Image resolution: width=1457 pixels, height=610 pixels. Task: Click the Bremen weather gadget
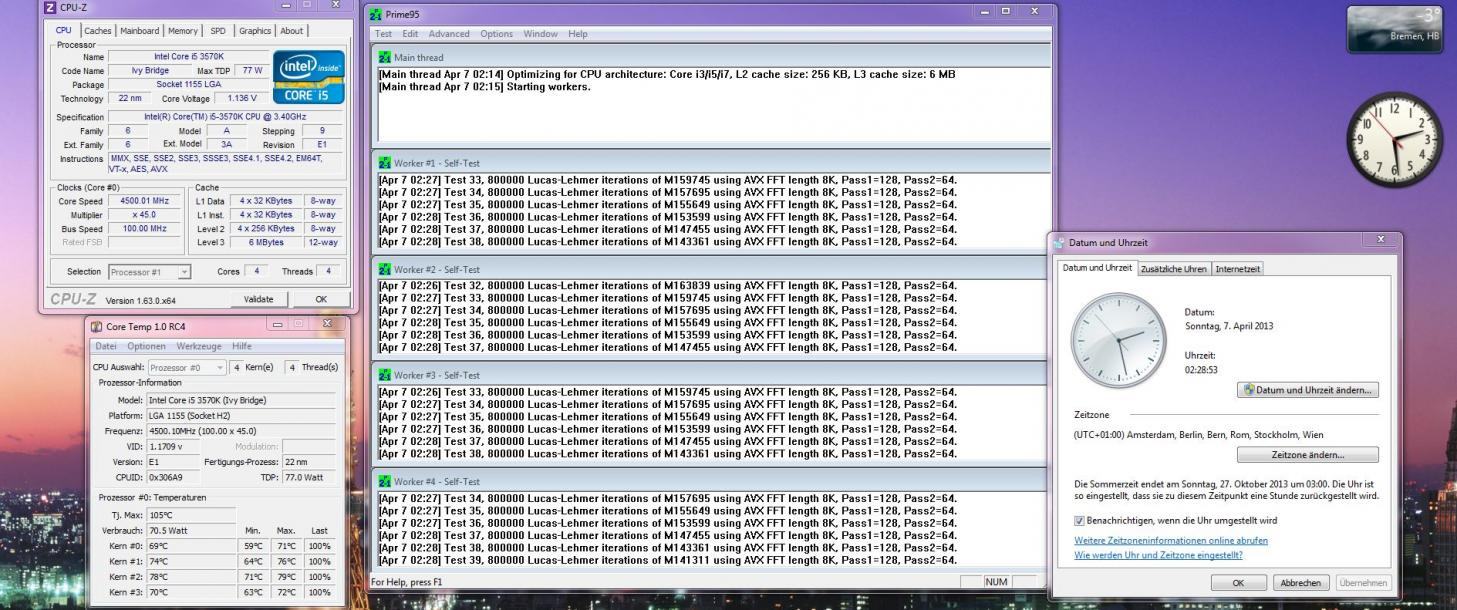1396,28
